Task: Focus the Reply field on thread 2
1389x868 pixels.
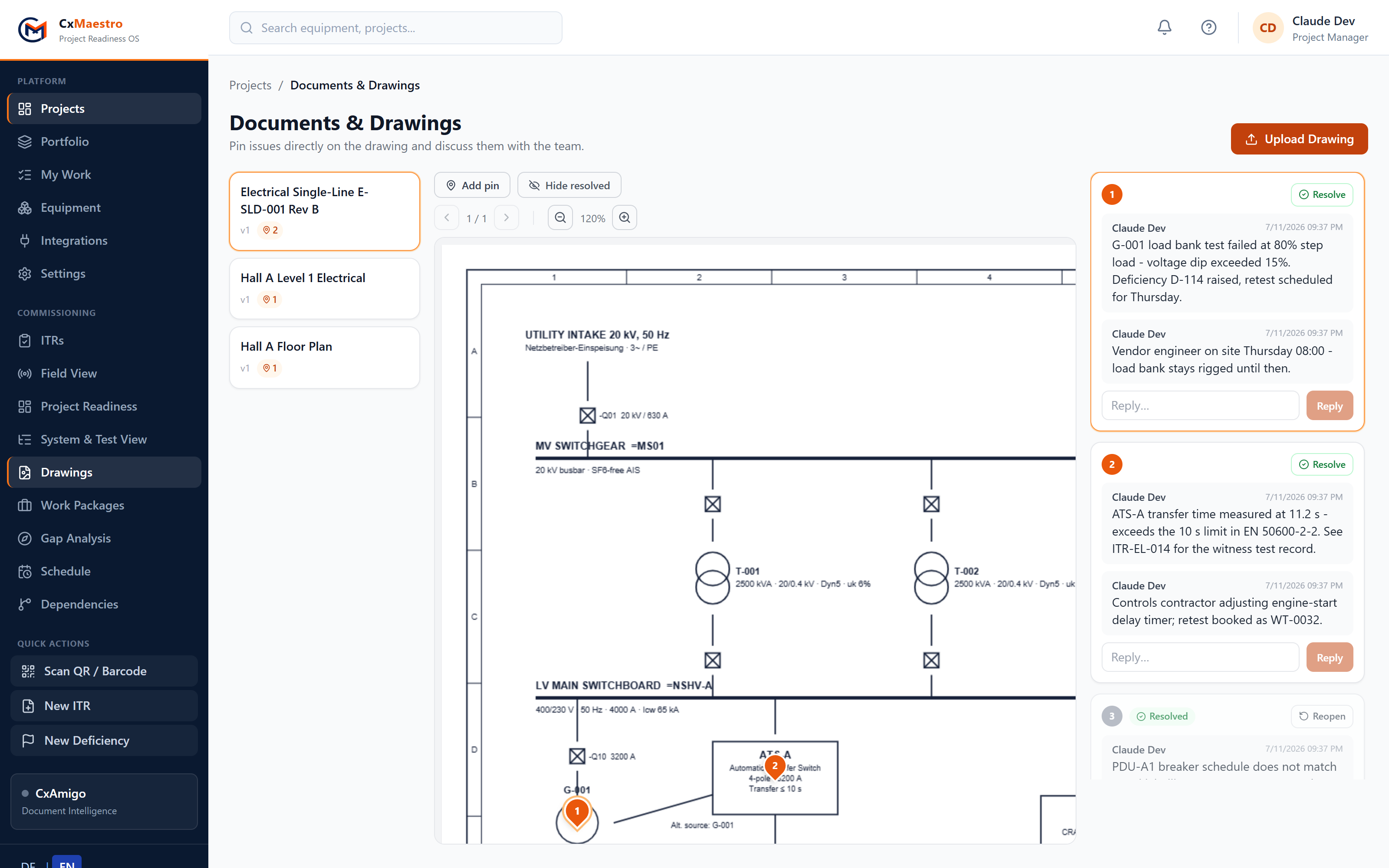Action: (1200, 658)
